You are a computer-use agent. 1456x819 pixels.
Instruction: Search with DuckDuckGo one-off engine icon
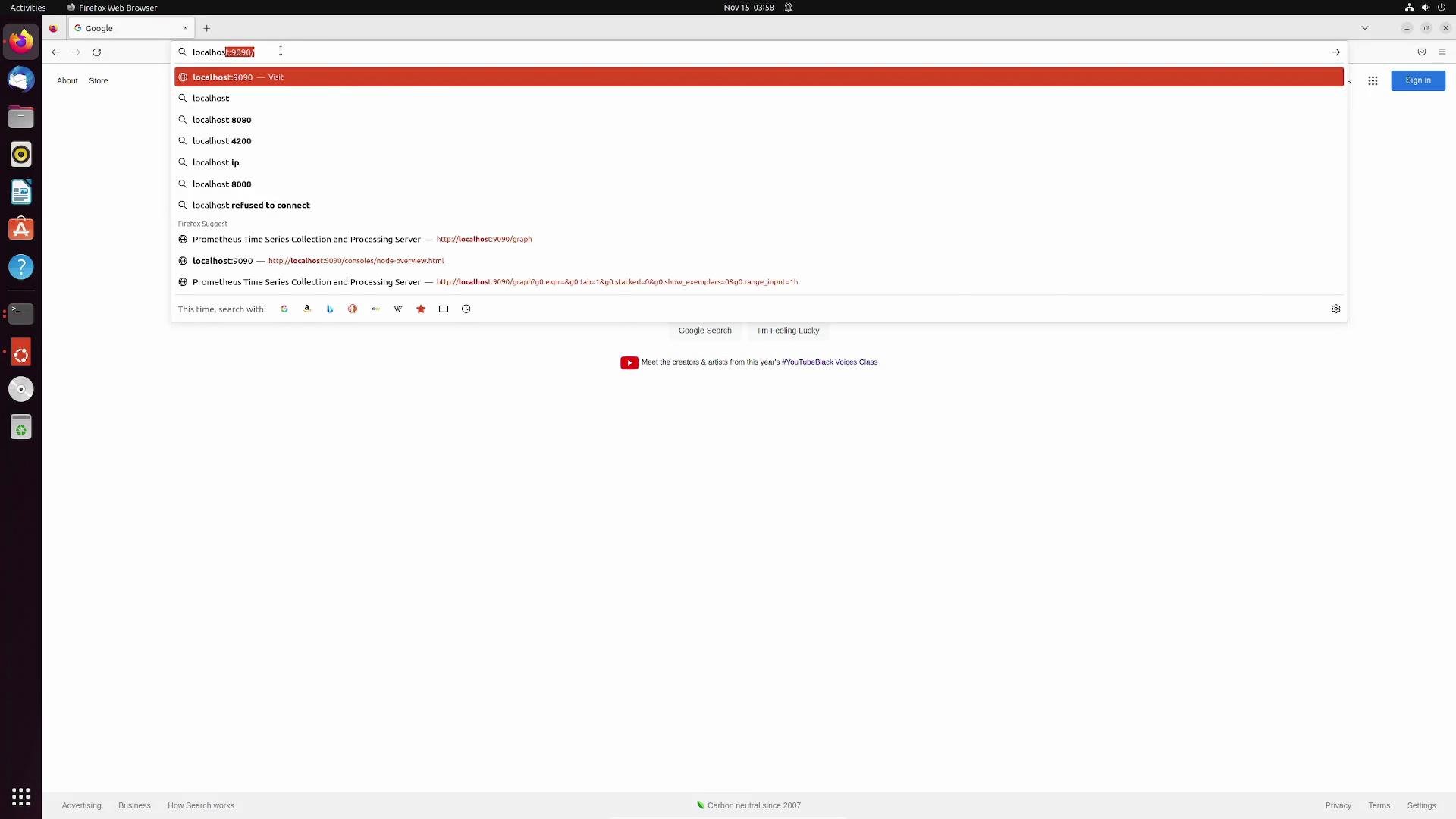pos(353,309)
